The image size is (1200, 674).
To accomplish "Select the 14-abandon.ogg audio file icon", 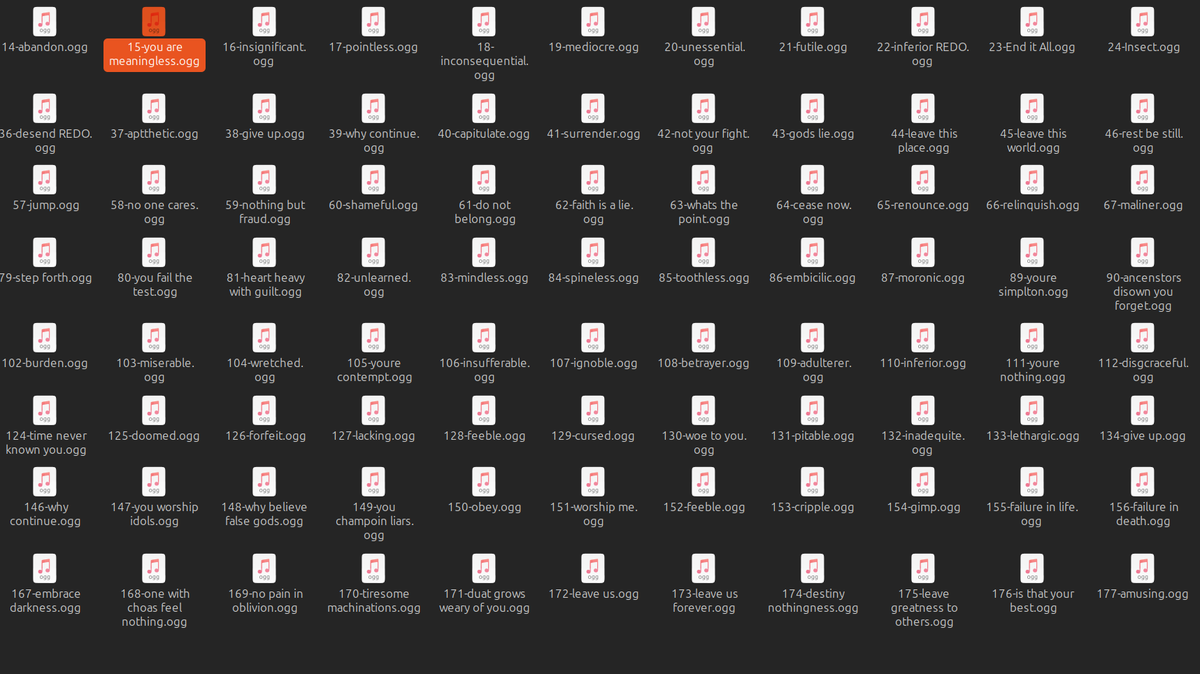I will [44, 21].
